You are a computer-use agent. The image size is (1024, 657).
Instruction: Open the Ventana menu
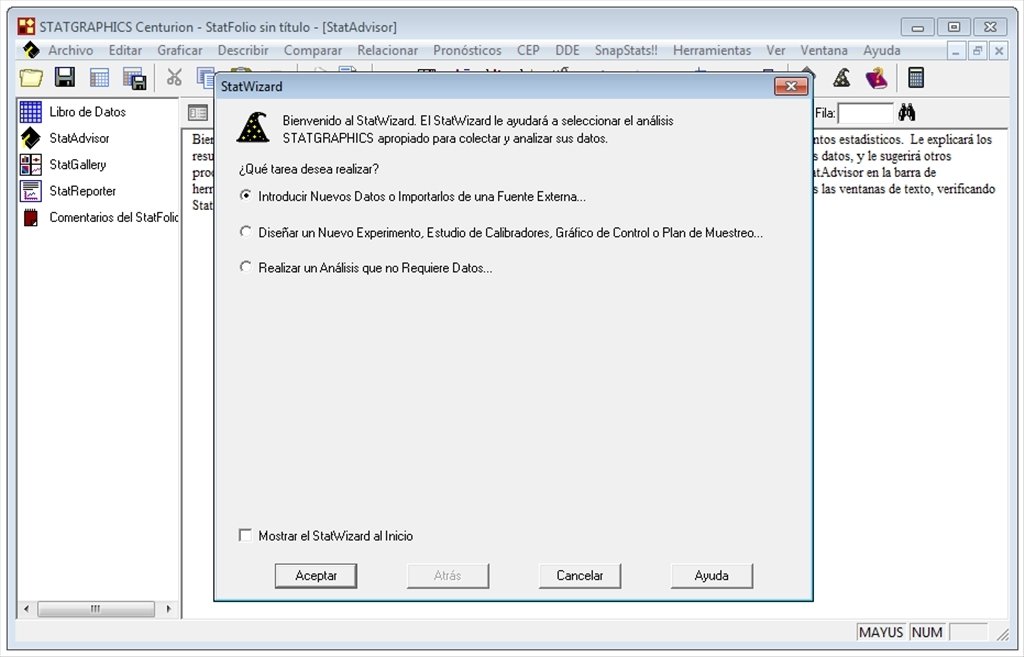pos(824,50)
